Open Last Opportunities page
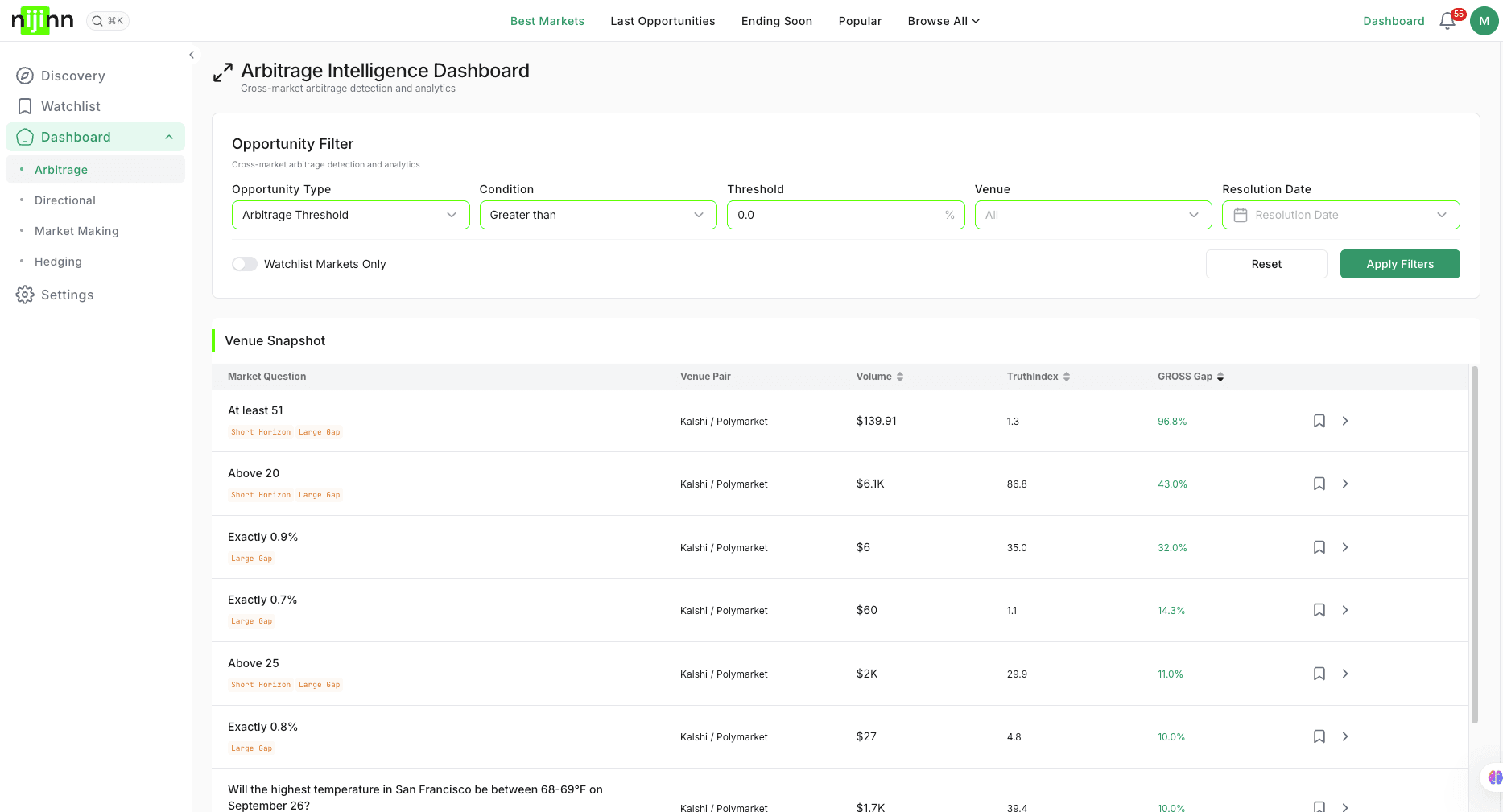The image size is (1503, 812). 663,21
